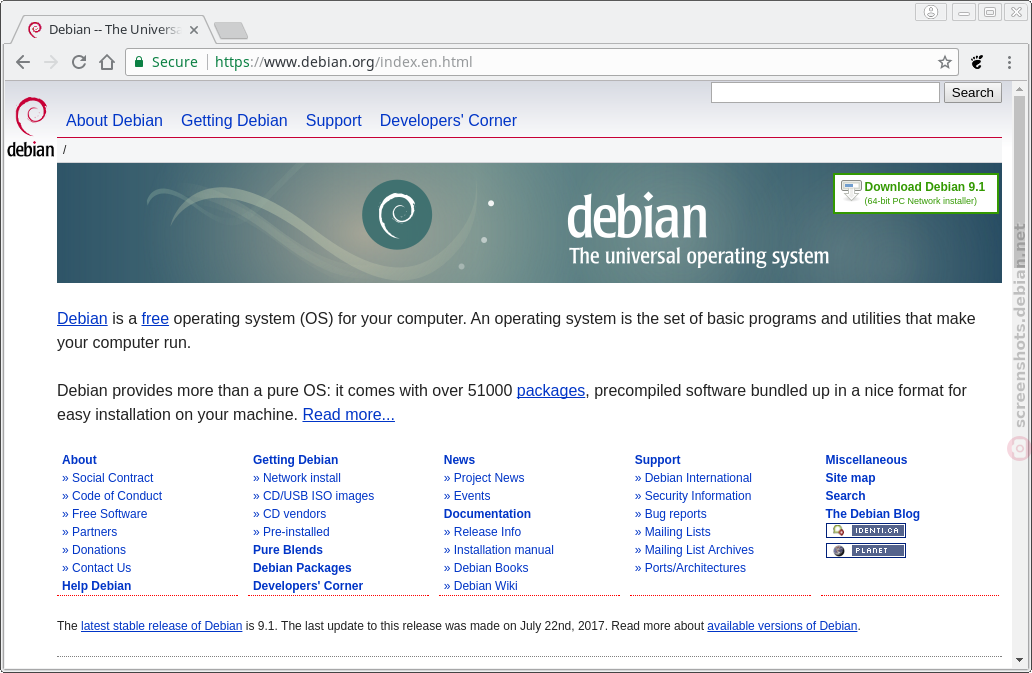Click the Help Debian link
Viewport: 1032px width, 673px height.
(97, 586)
